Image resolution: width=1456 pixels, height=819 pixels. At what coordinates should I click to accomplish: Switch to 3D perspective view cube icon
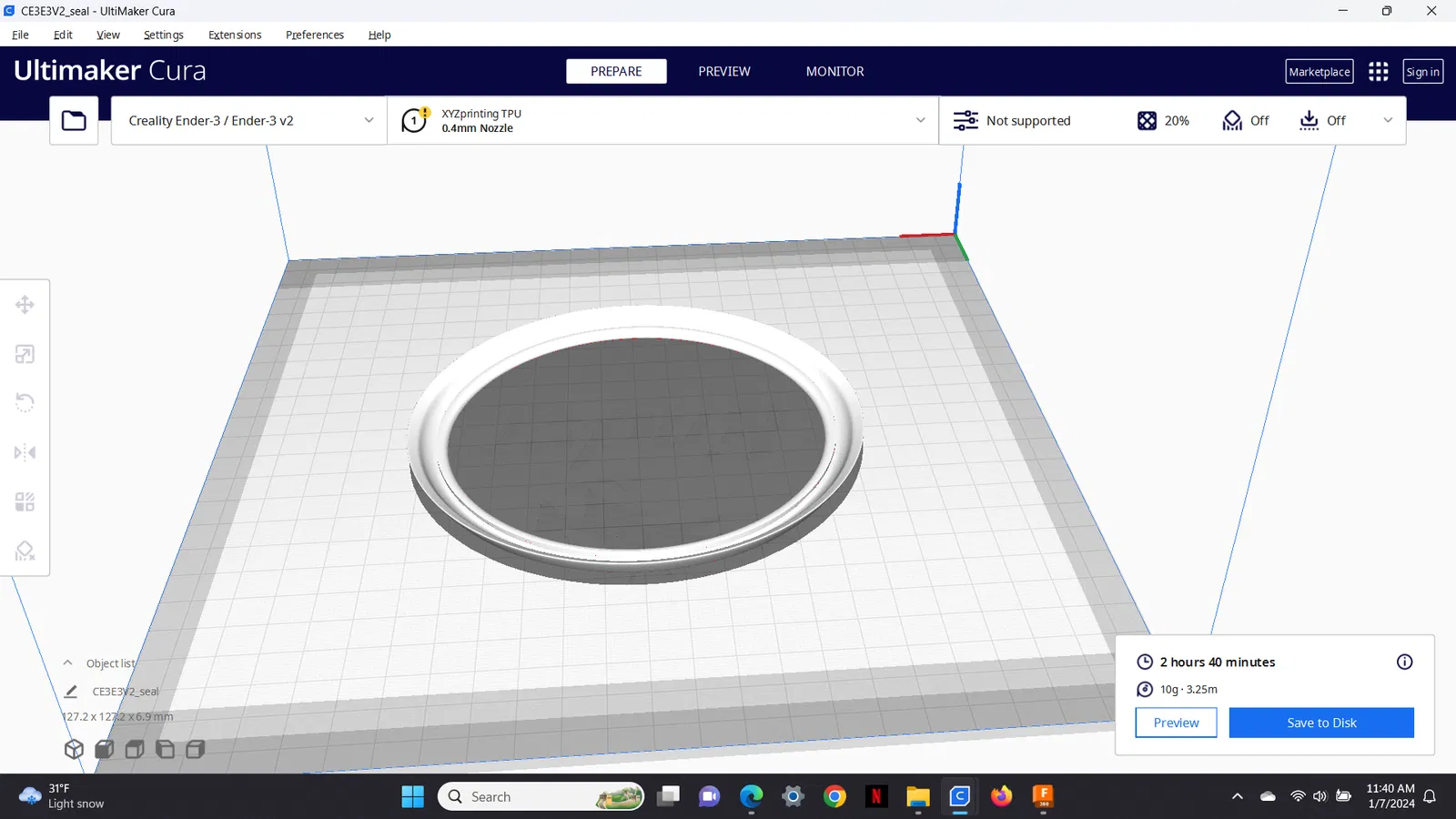point(74,749)
